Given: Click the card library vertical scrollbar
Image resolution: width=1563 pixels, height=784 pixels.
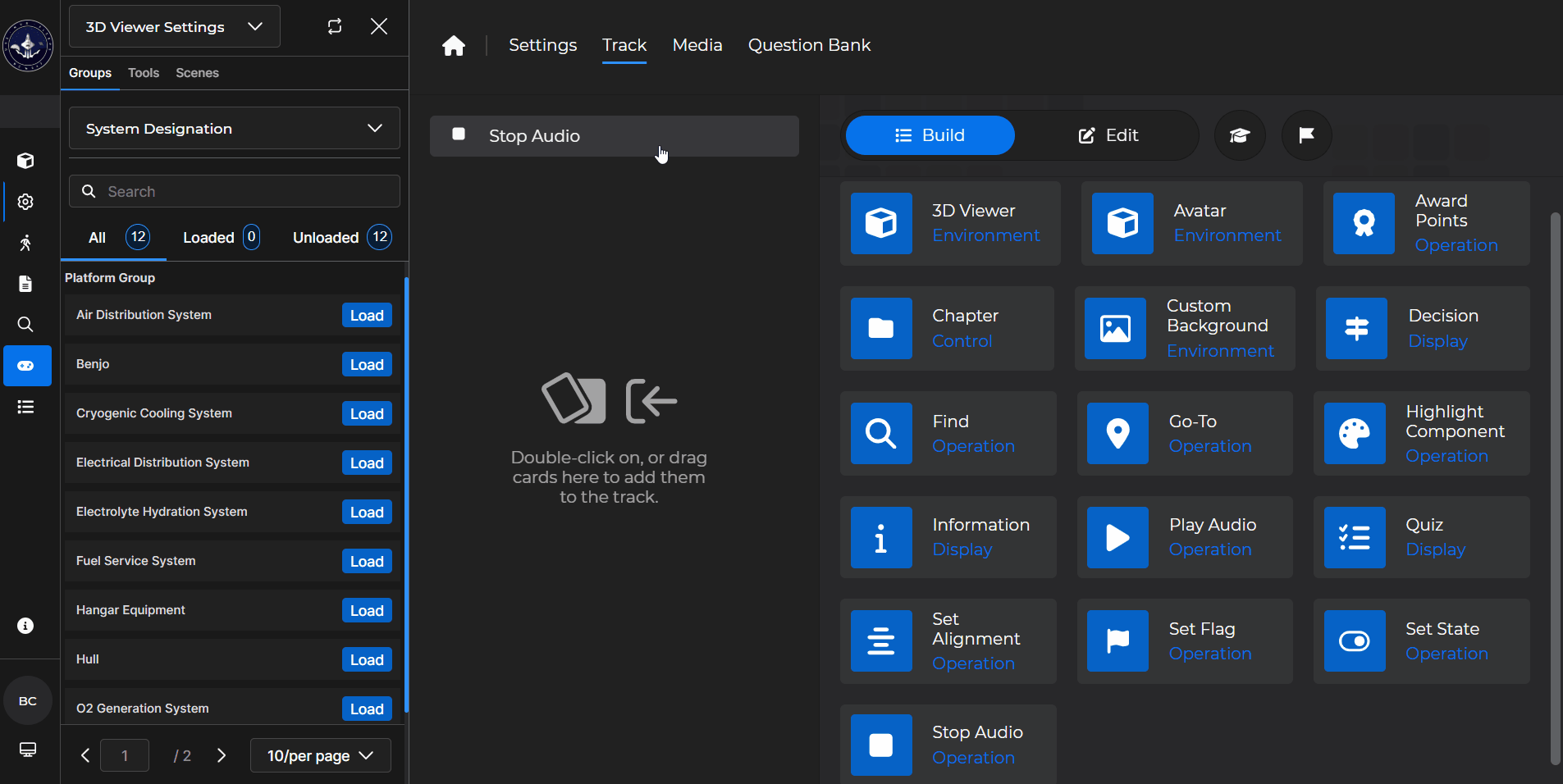Looking at the screenshot, I should pos(1555,488).
